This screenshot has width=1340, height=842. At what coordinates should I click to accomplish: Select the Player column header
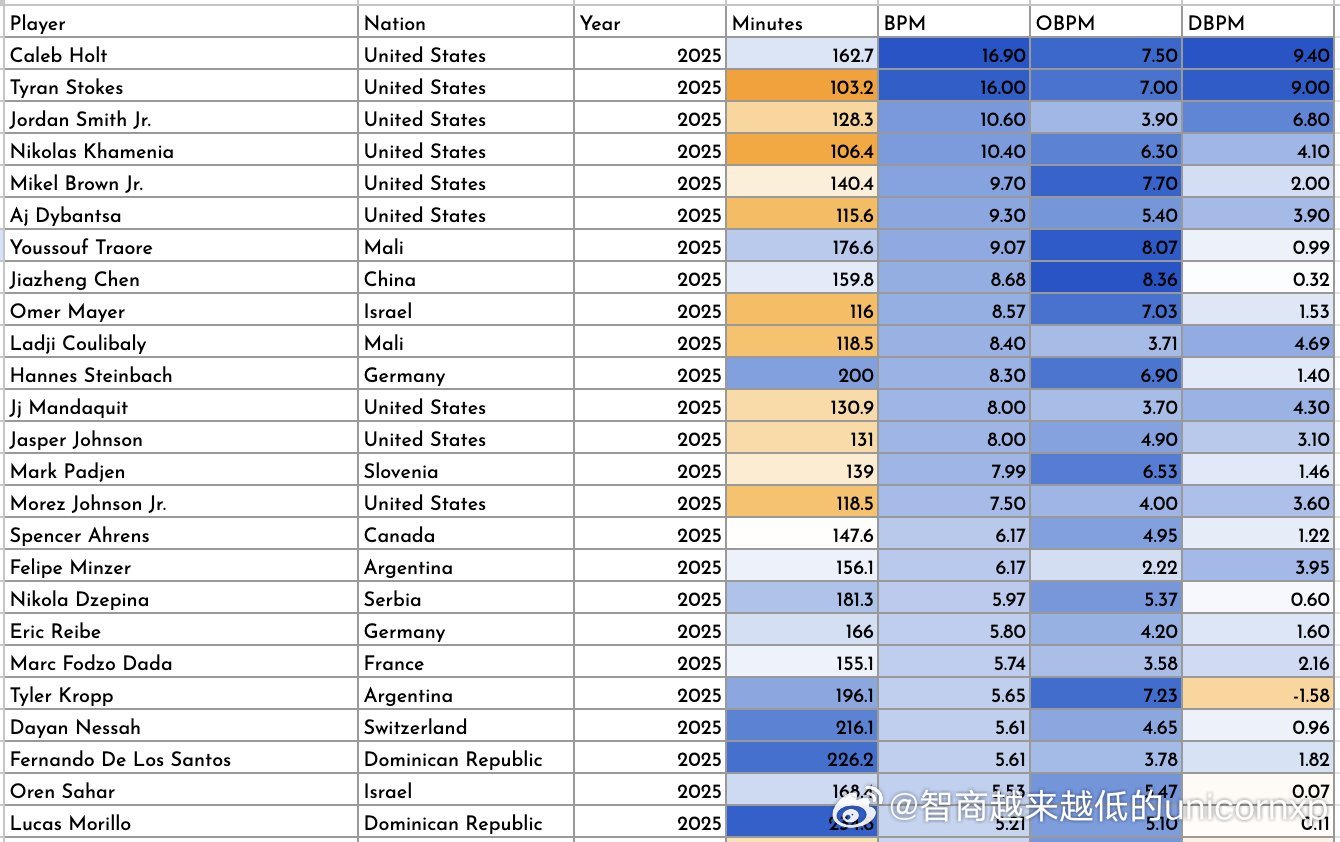point(180,23)
